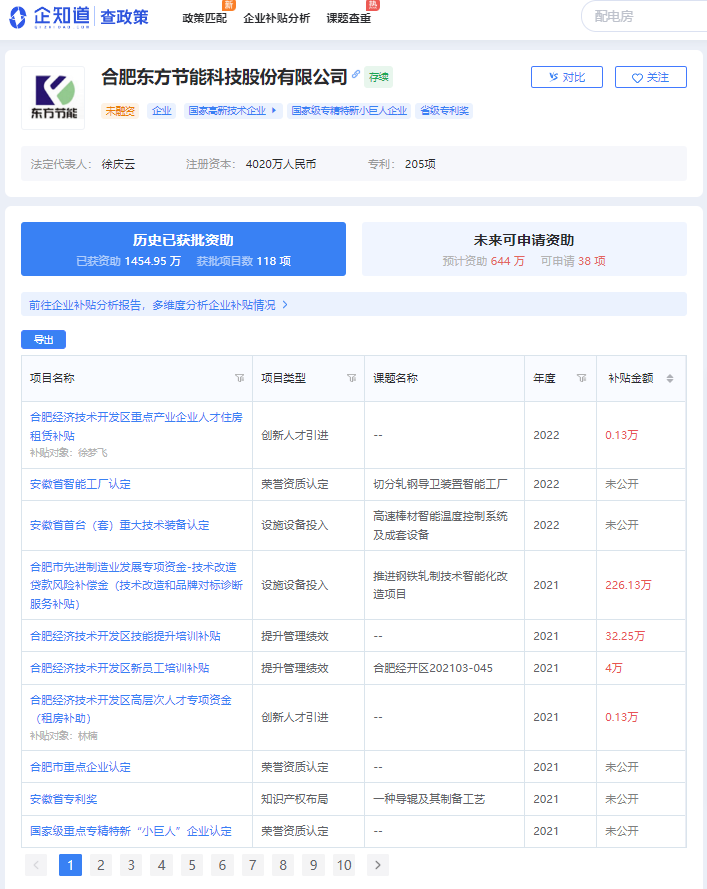Go to page 8
Viewport: 707px width, 889px height.
point(283,865)
